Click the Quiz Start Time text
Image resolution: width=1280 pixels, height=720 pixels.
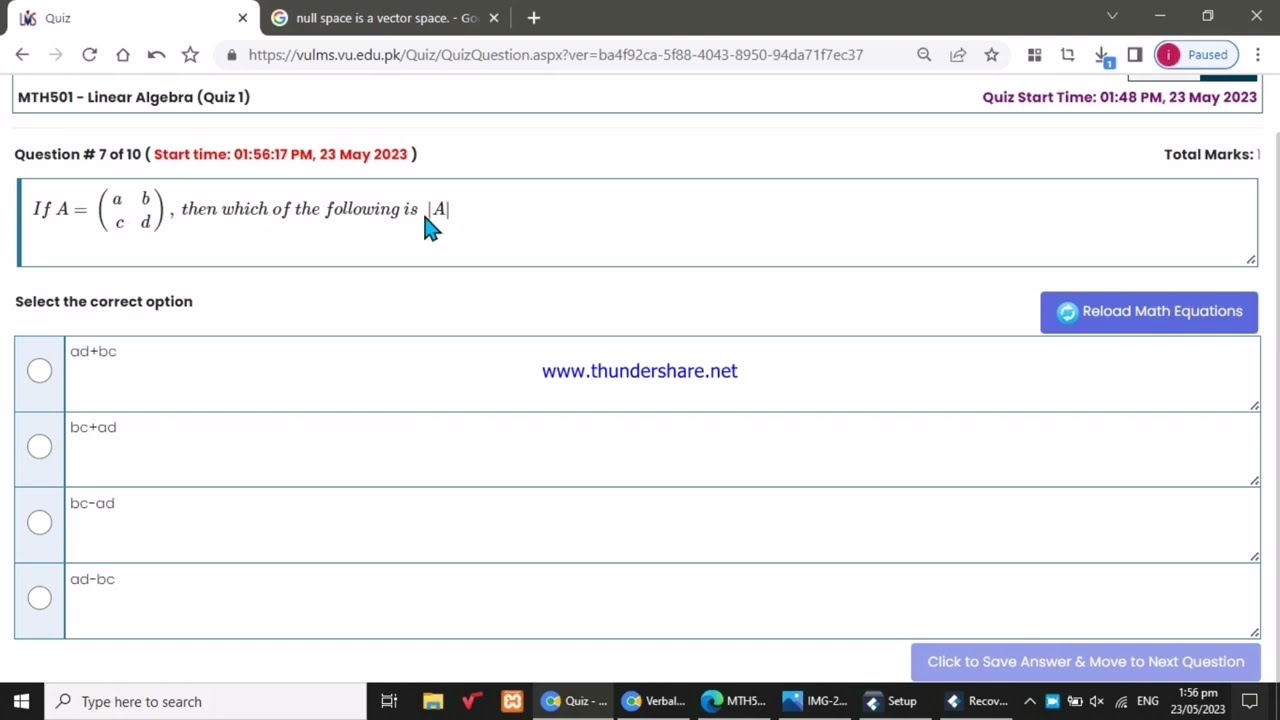1119,97
